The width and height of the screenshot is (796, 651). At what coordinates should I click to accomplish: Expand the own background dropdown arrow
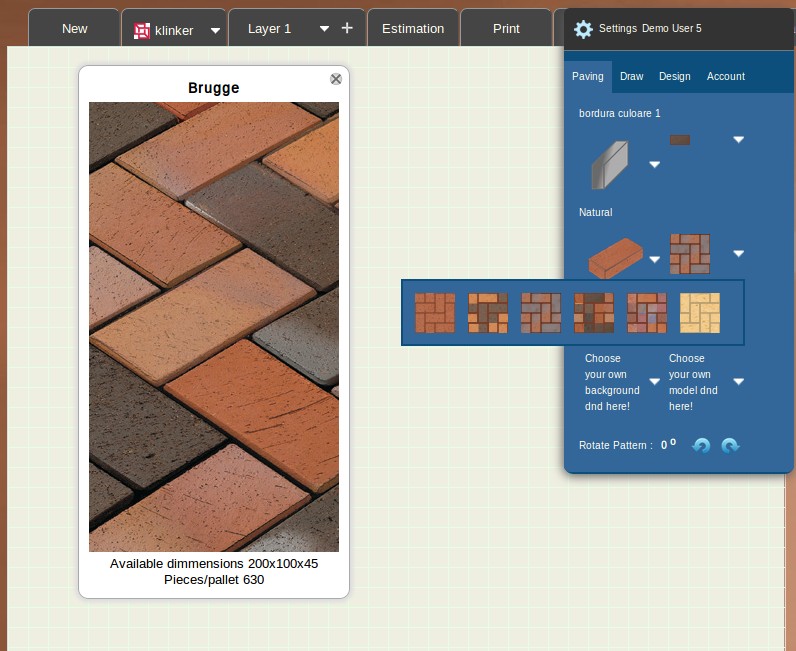point(654,381)
